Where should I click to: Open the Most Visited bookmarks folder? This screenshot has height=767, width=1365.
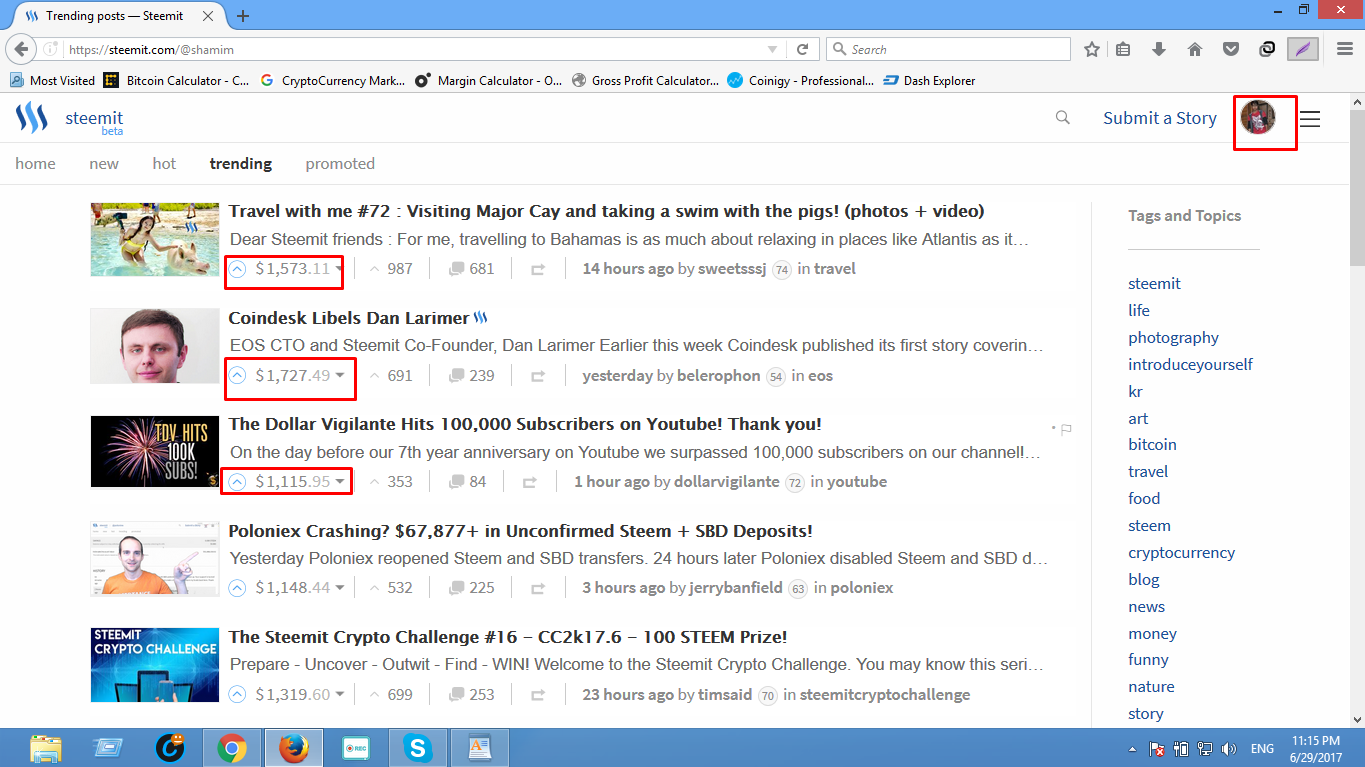click(x=52, y=80)
